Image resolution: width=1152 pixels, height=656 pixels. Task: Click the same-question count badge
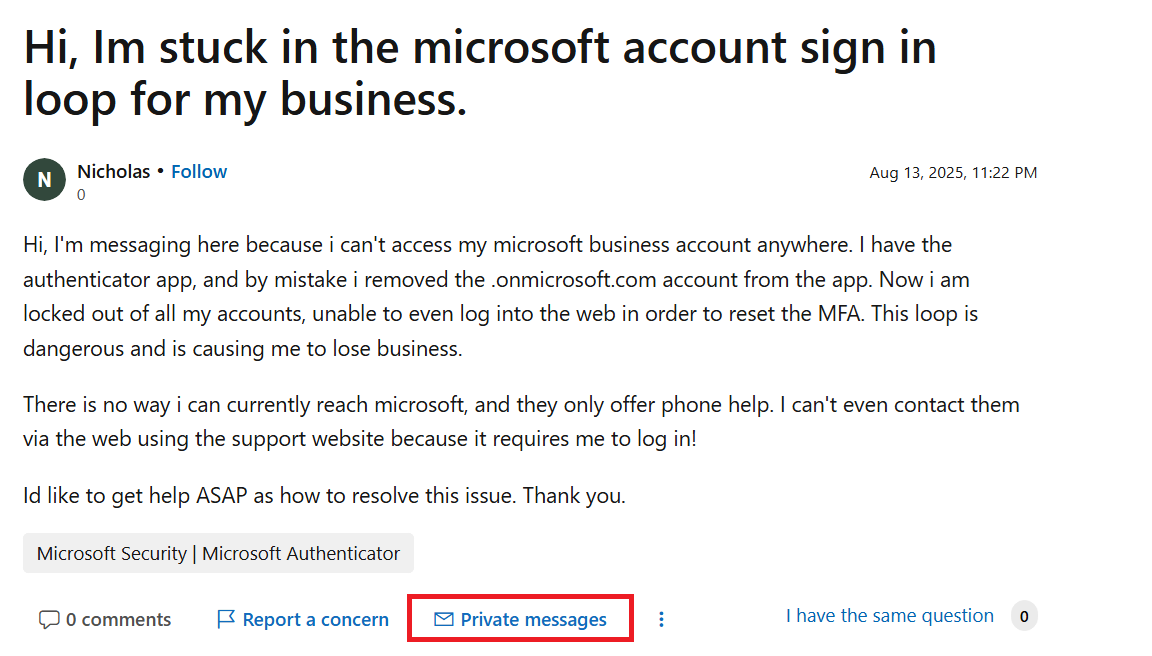(1023, 616)
